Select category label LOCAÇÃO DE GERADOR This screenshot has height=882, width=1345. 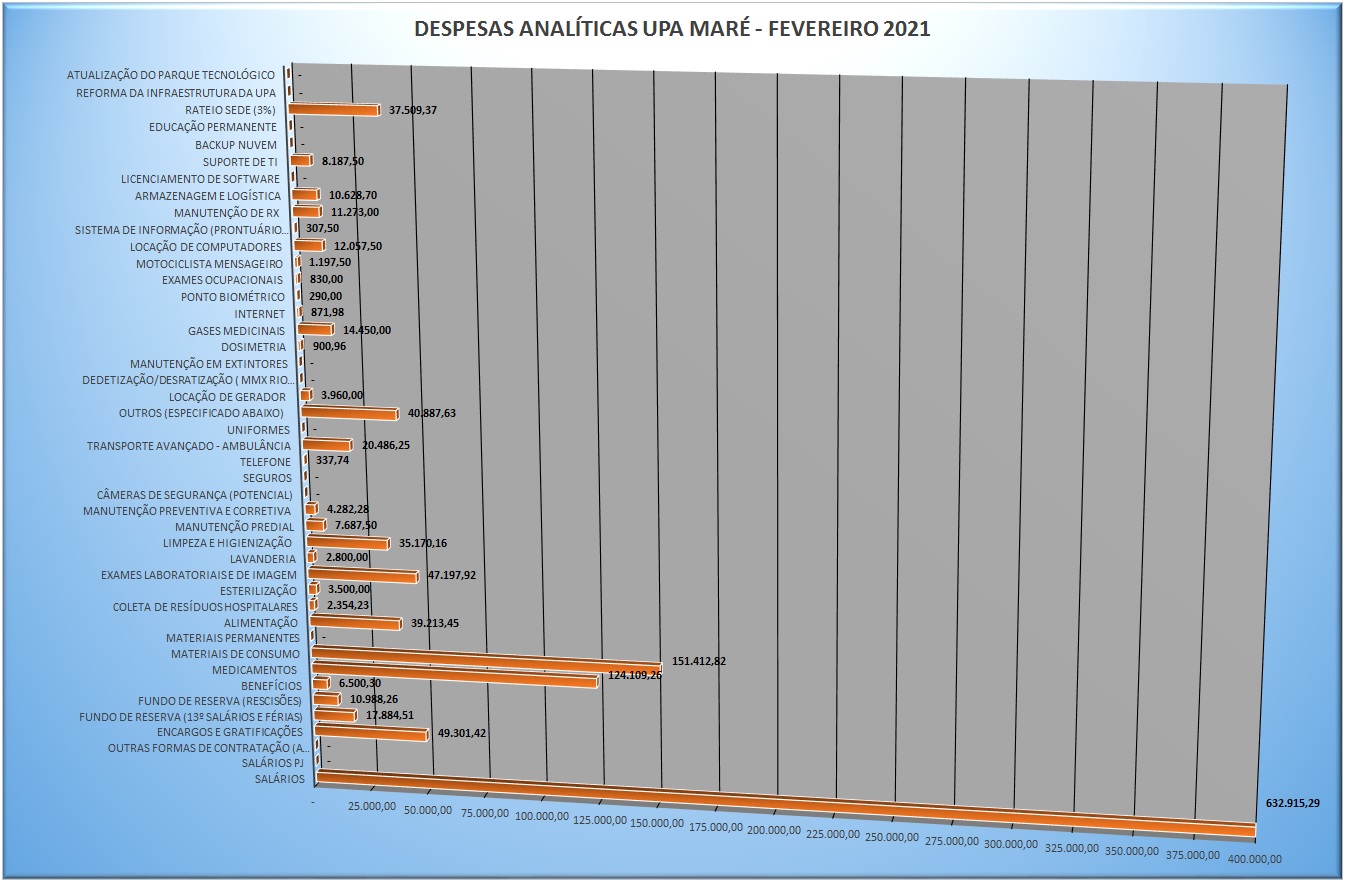tap(228, 397)
